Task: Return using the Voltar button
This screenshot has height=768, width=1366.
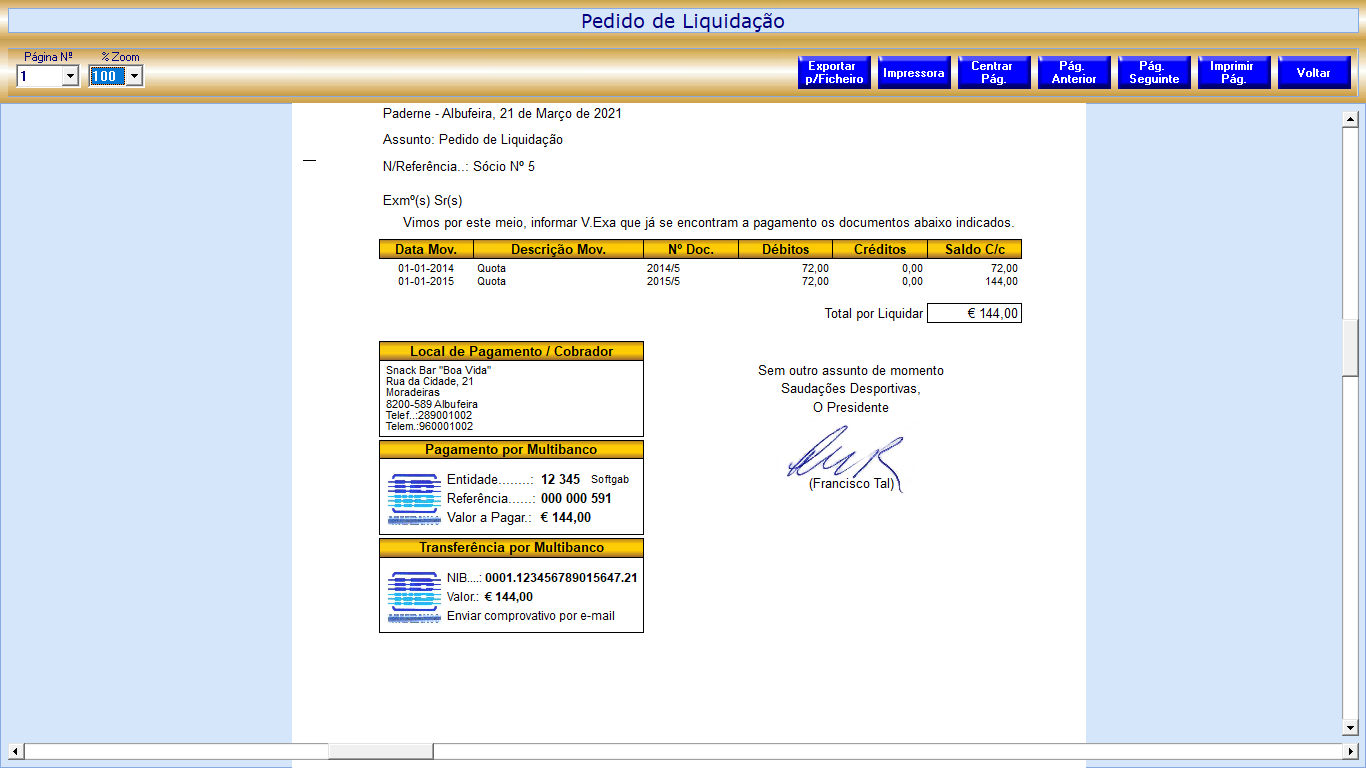Action: tap(1314, 73)
